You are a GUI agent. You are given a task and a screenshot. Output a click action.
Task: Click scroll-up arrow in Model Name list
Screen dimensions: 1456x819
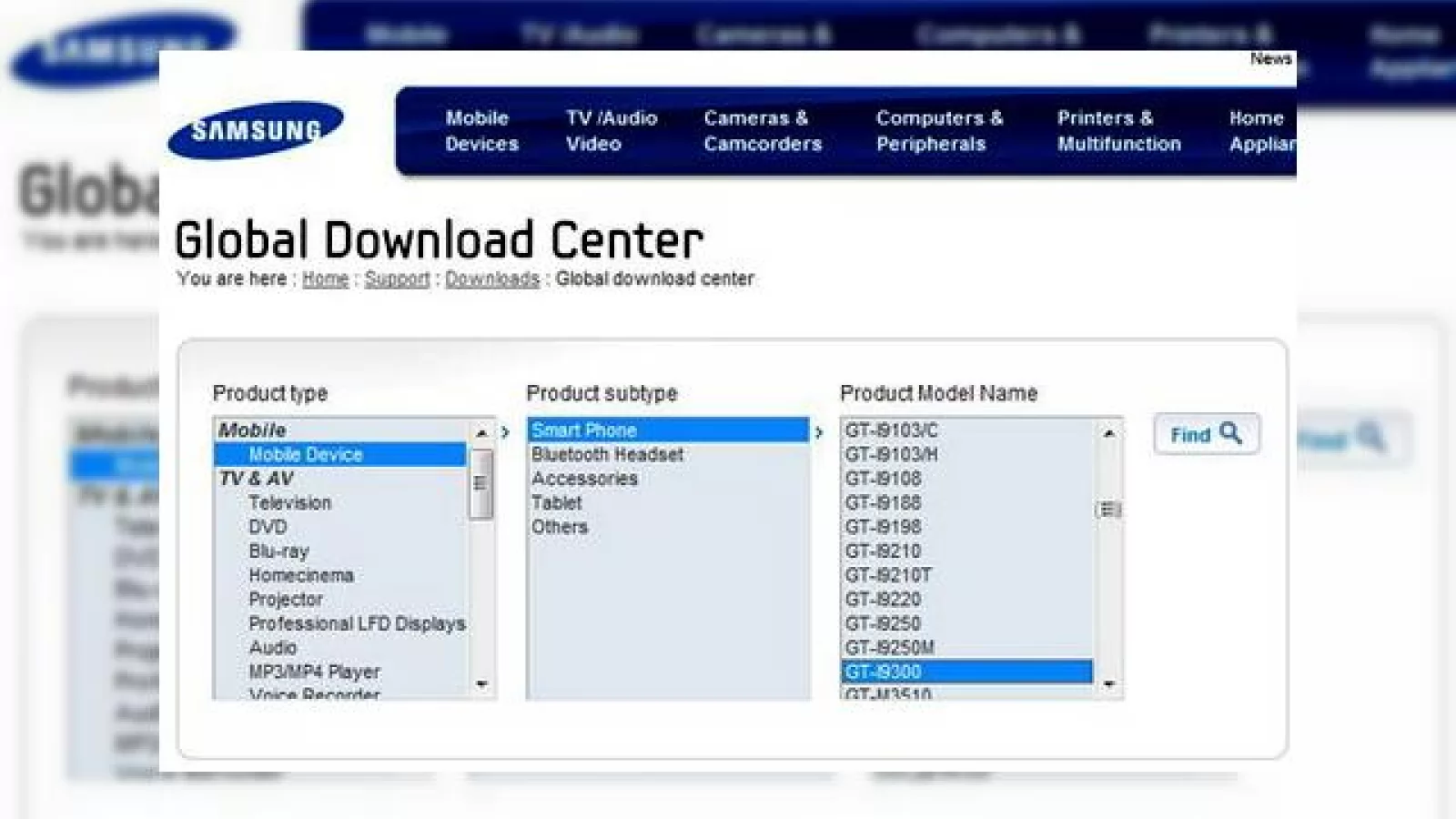1108,433
